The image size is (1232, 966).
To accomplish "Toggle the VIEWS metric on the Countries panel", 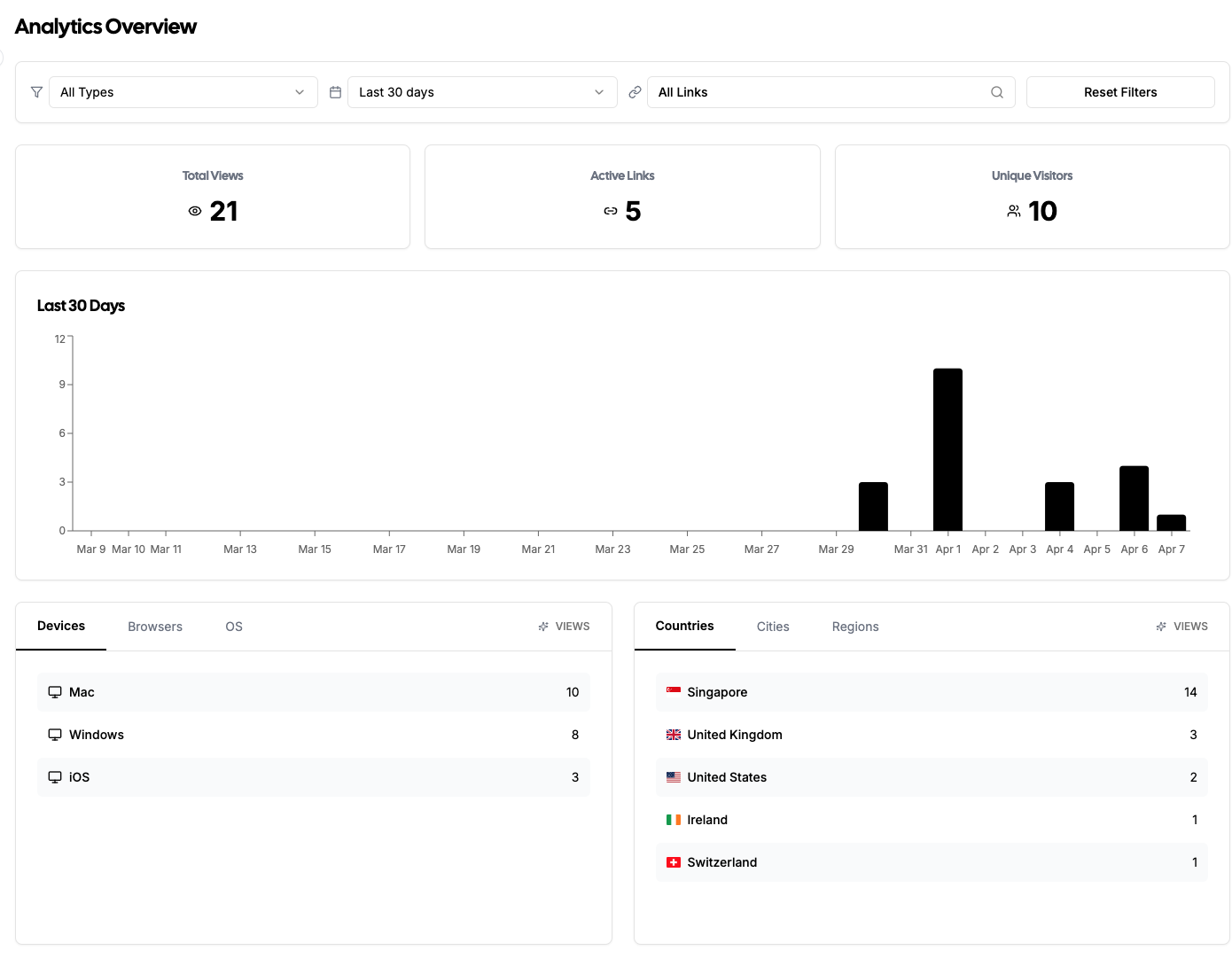I will click(1181, 627).
